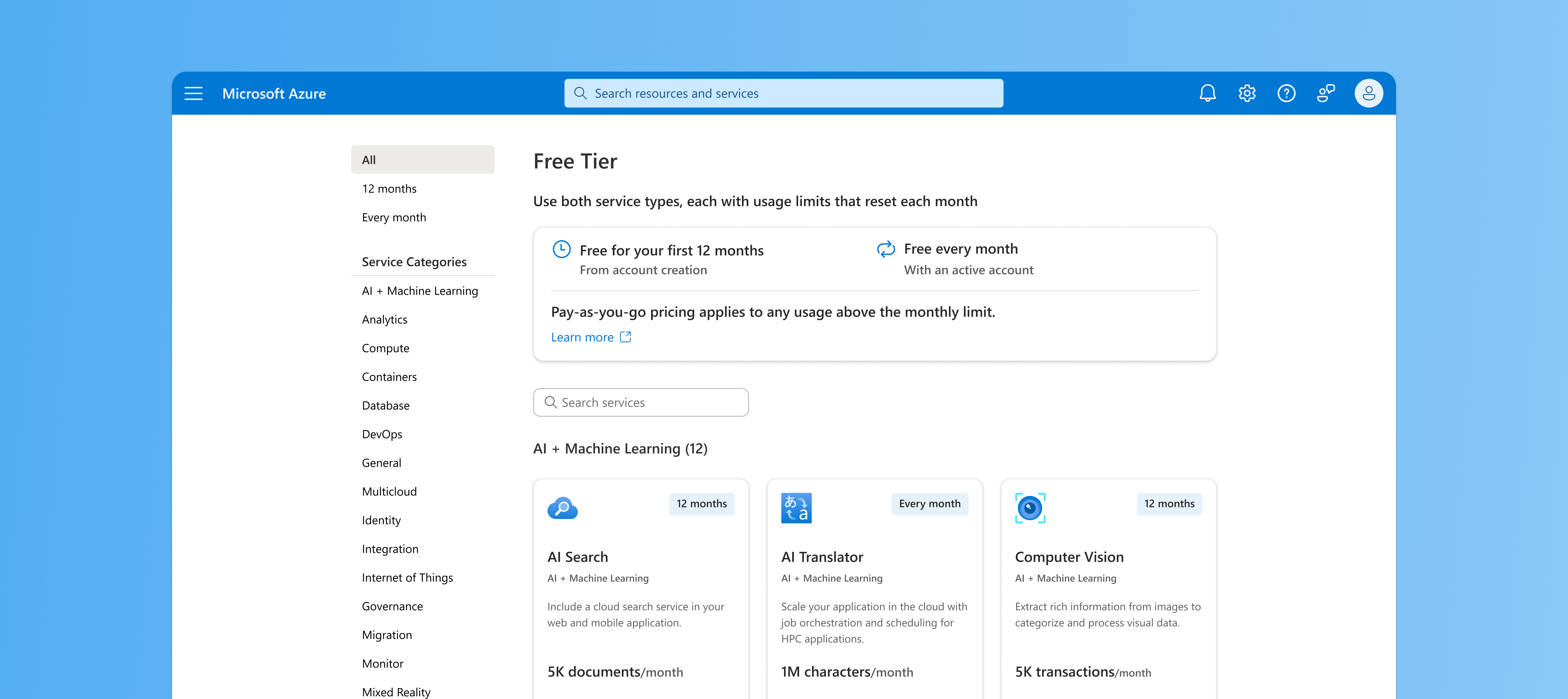Open the notifications bell
Viewport: 1568px width, 699px height.
click(x=1208, y=93)
